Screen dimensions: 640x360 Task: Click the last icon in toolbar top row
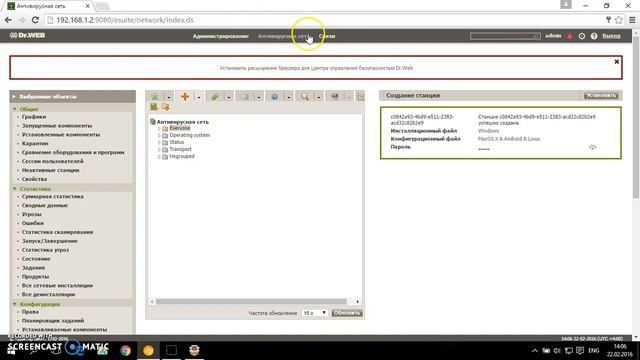[x=360, y=96]
